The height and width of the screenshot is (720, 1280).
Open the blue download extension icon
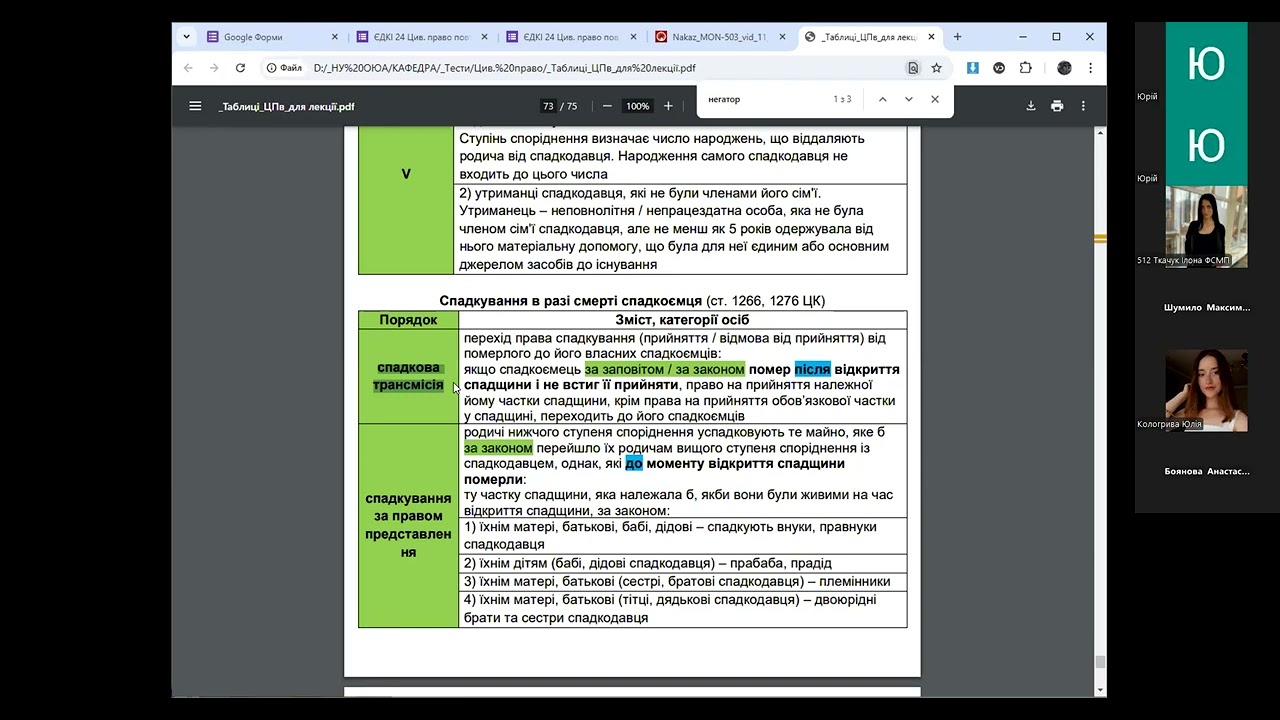coord(972,68)
